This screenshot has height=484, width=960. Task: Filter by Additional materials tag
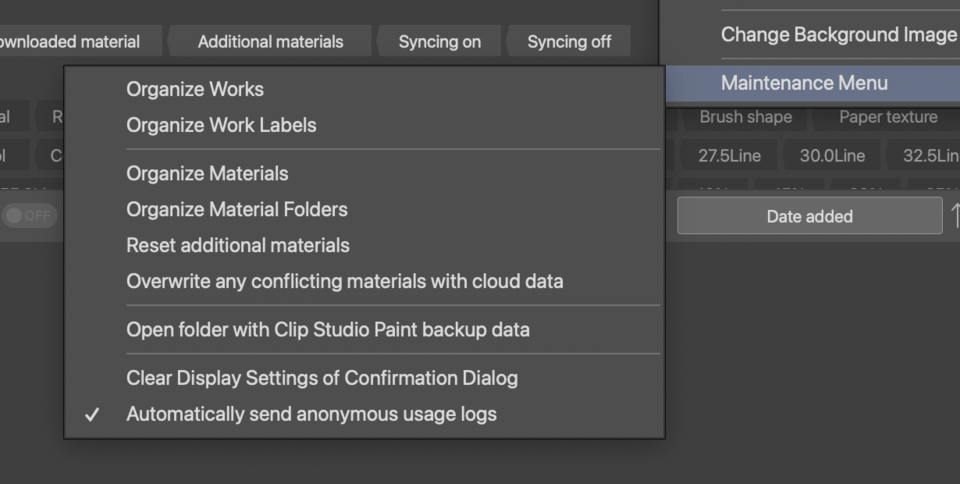(270, 42)
